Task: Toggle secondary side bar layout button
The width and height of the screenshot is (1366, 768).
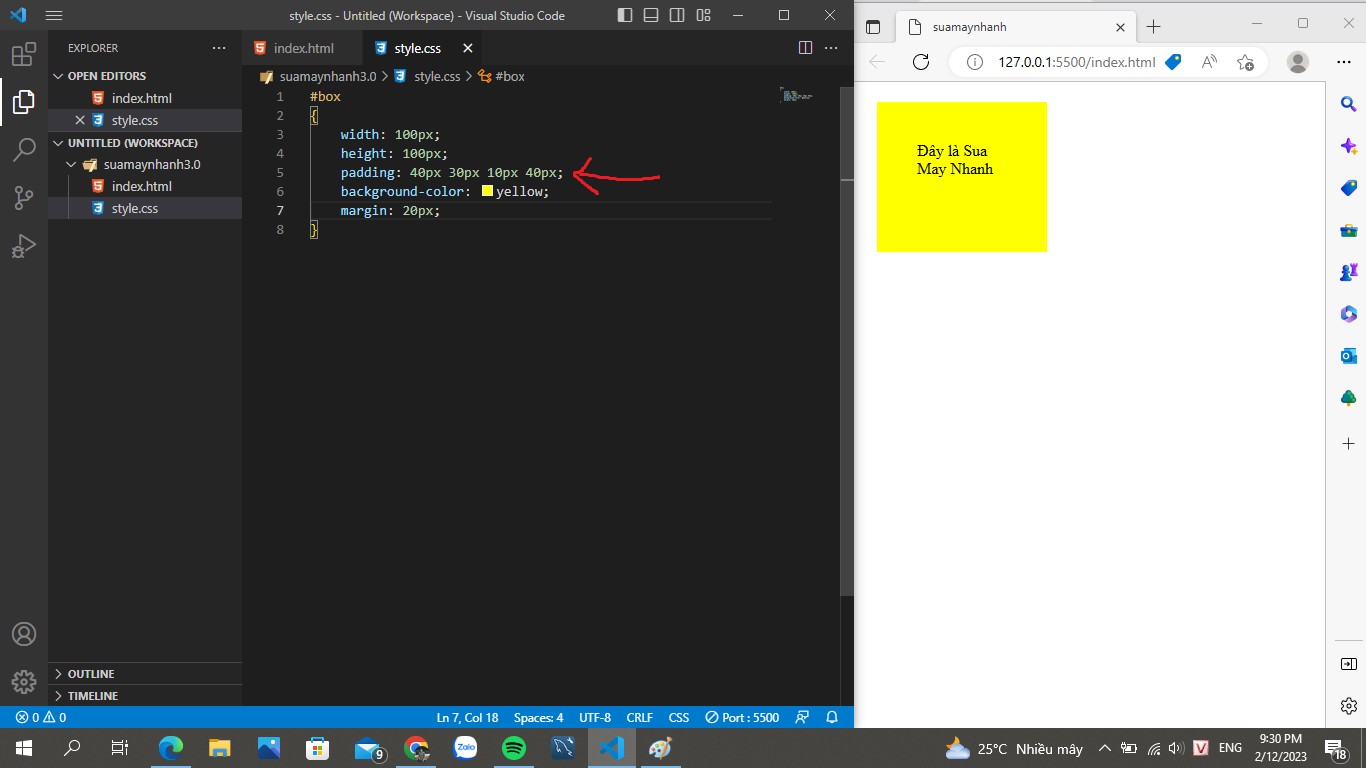Action: tap(677, 15)
